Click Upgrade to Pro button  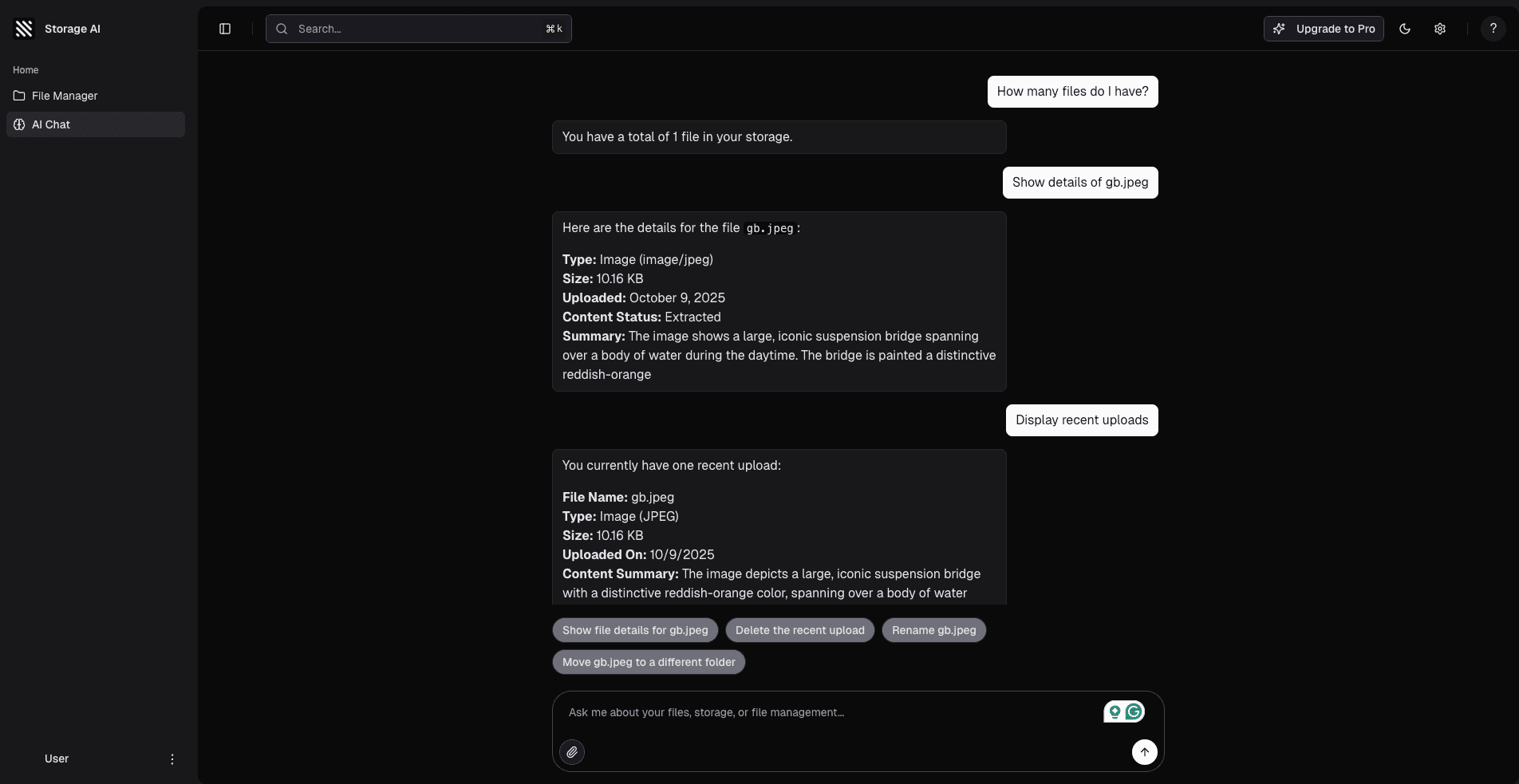(x=1324, y=29)
